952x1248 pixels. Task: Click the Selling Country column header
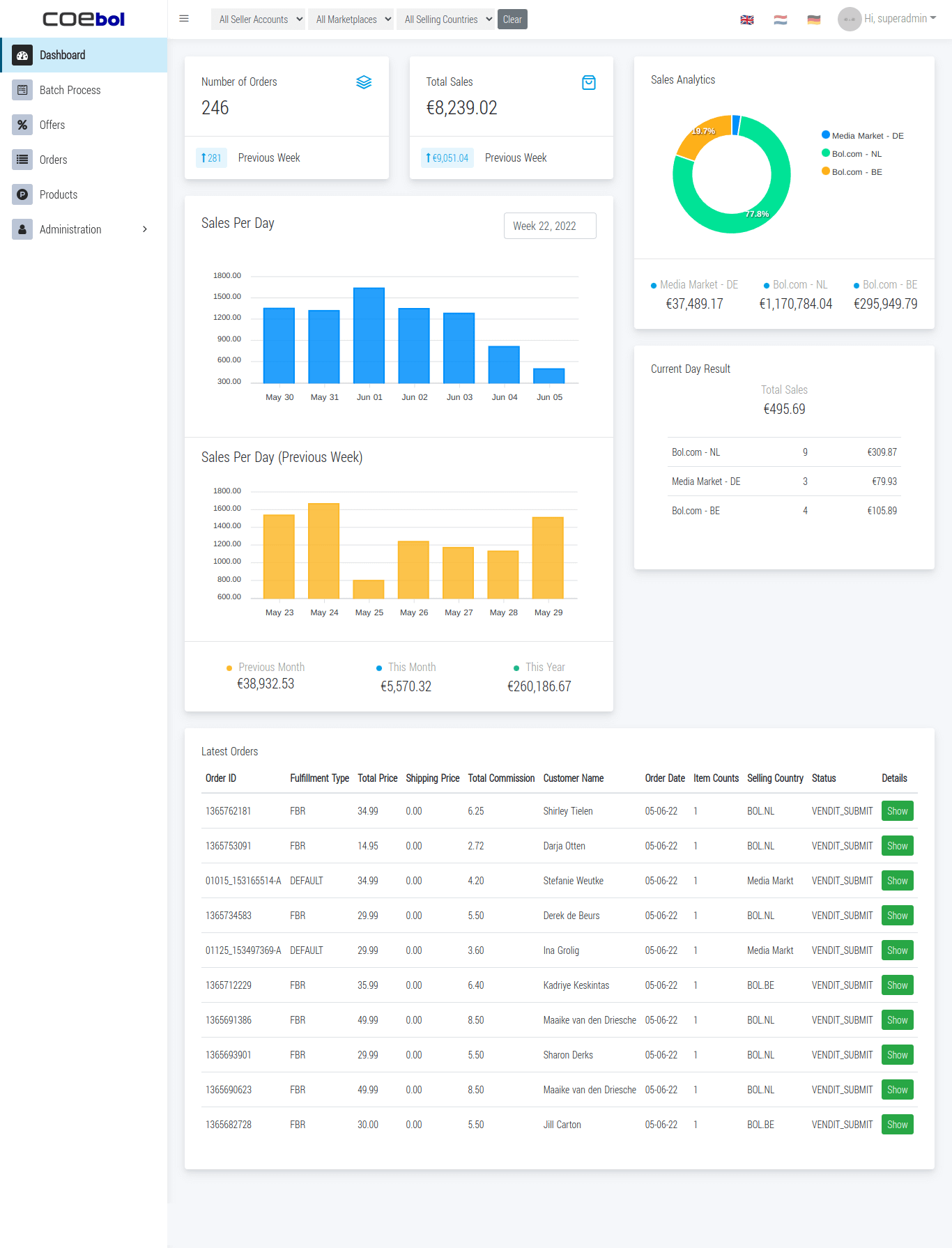coord(775,778)
